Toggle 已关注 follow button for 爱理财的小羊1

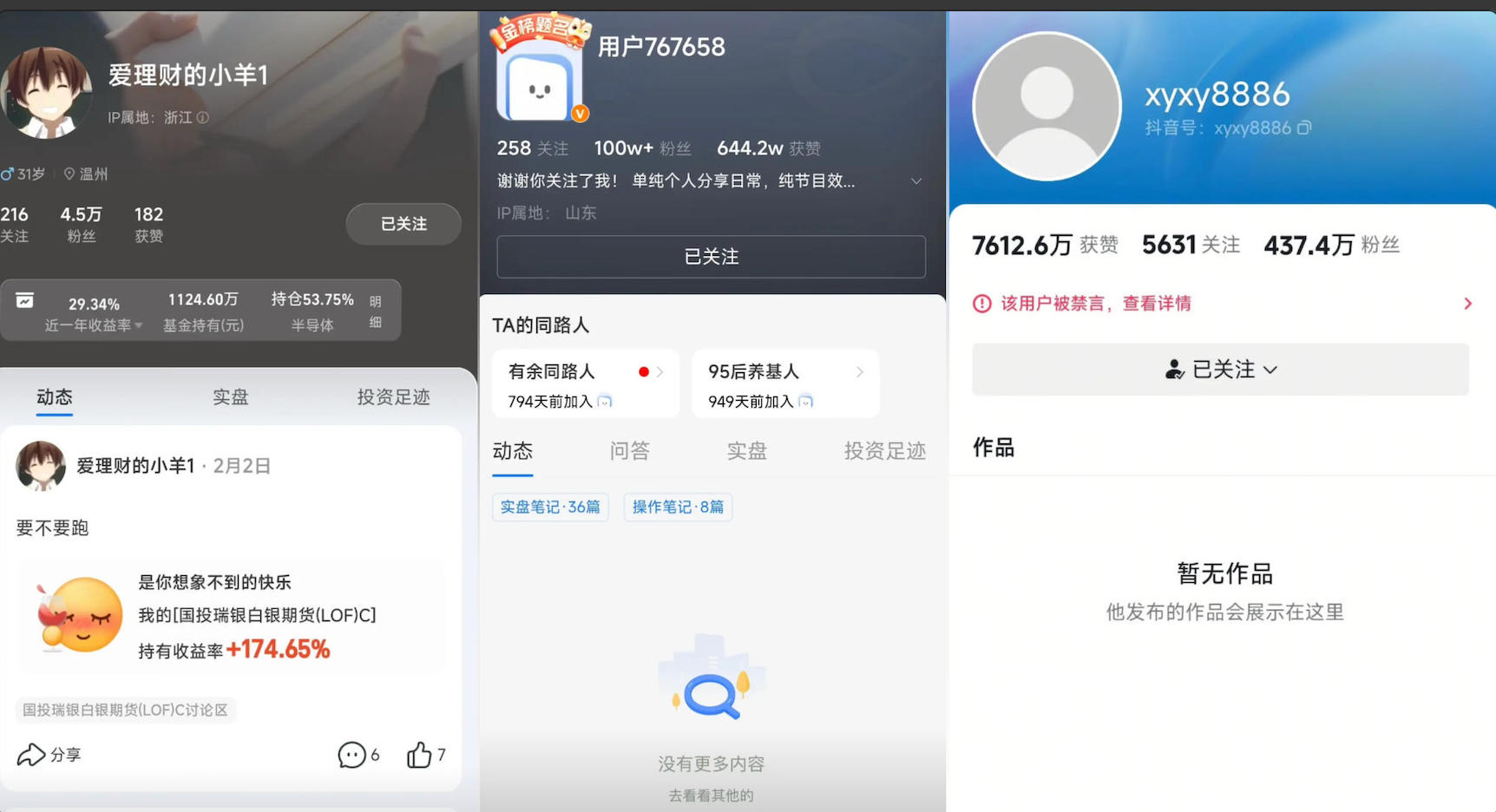[x=404, y=224]
